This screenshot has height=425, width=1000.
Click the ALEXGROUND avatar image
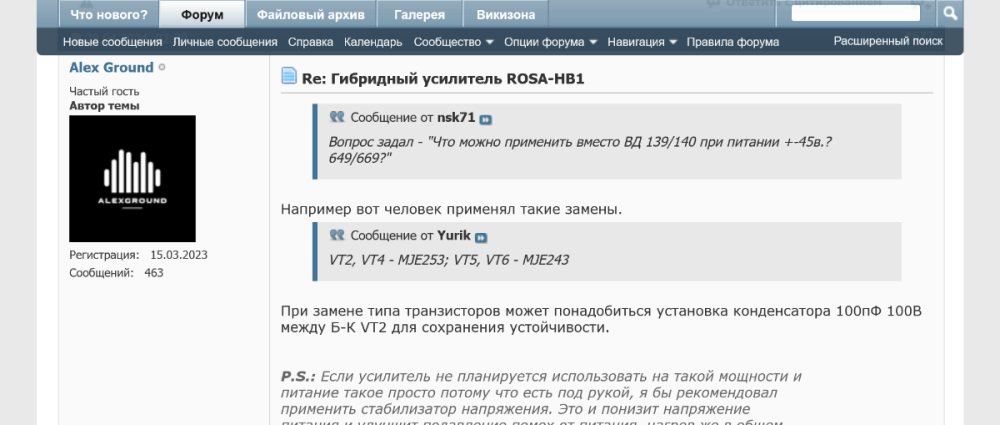(x=132, y=178)
